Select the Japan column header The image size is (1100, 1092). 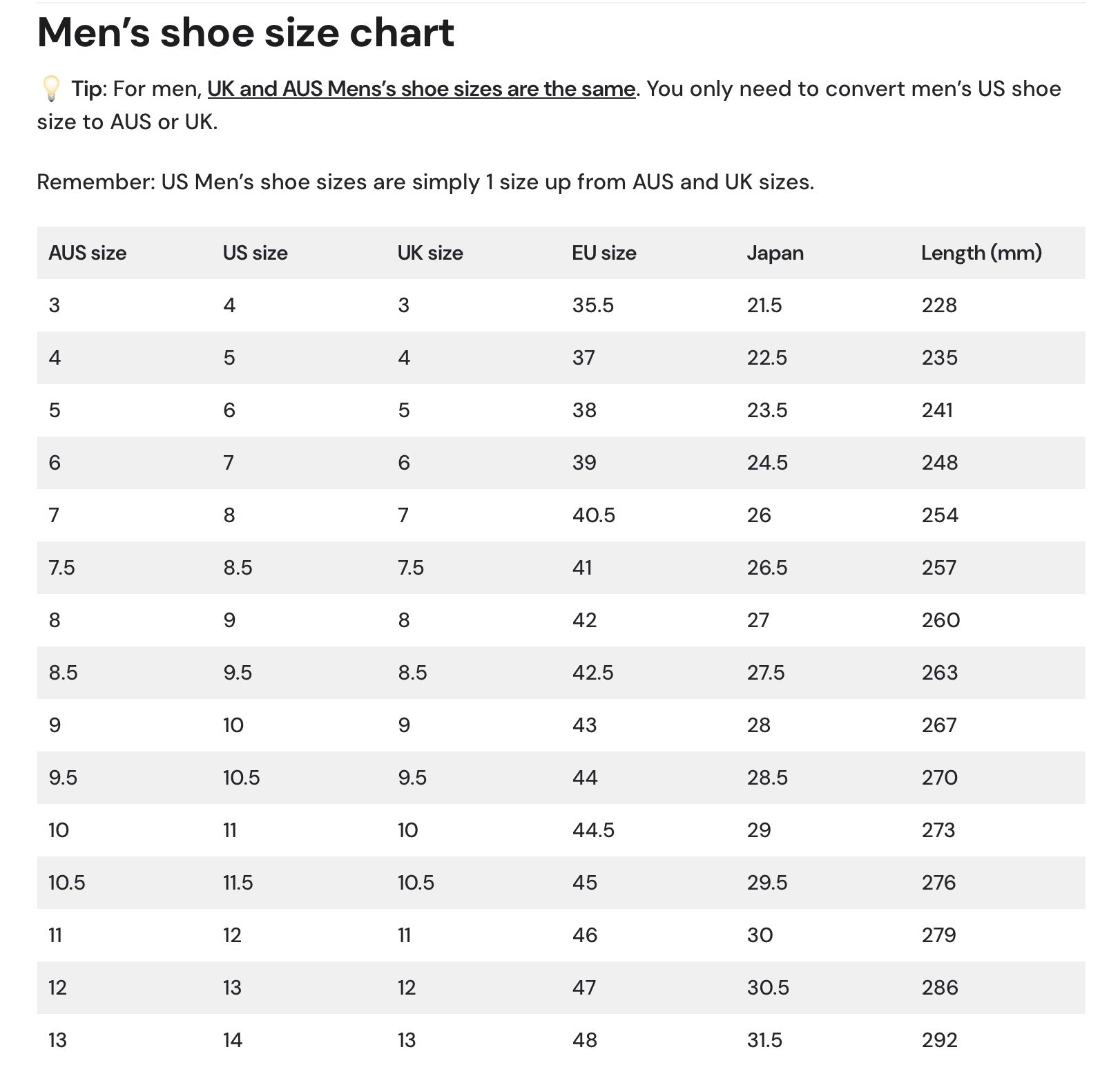[775, 253]
